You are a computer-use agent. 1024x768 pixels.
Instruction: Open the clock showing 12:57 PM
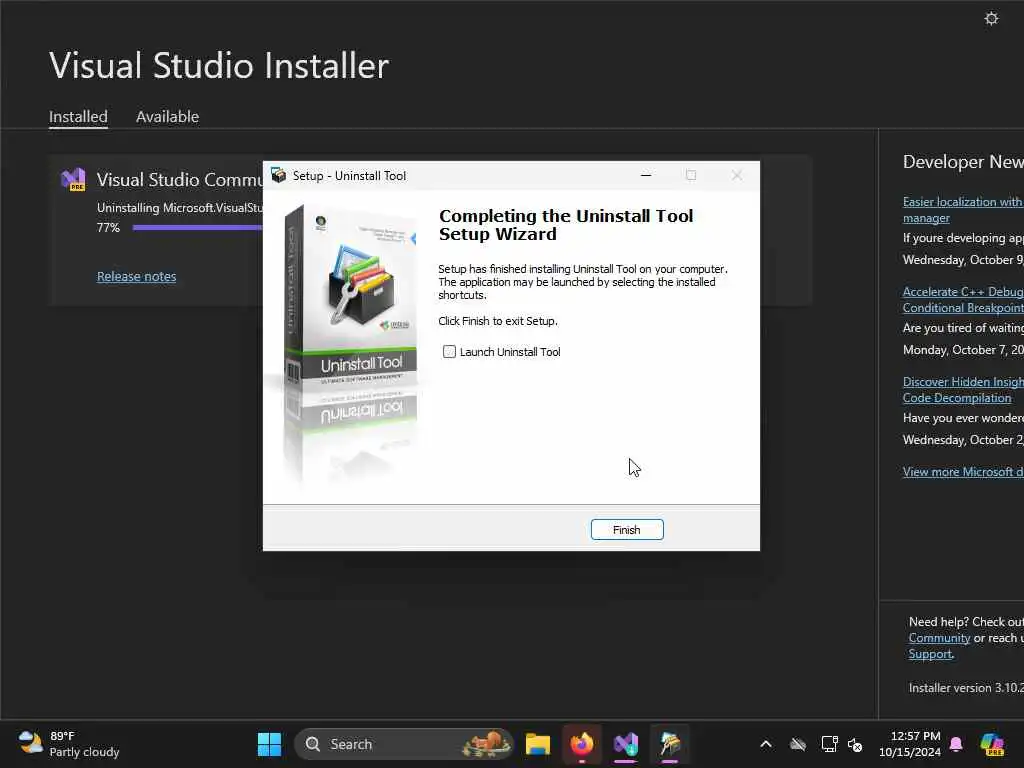[x=910, y=744]
